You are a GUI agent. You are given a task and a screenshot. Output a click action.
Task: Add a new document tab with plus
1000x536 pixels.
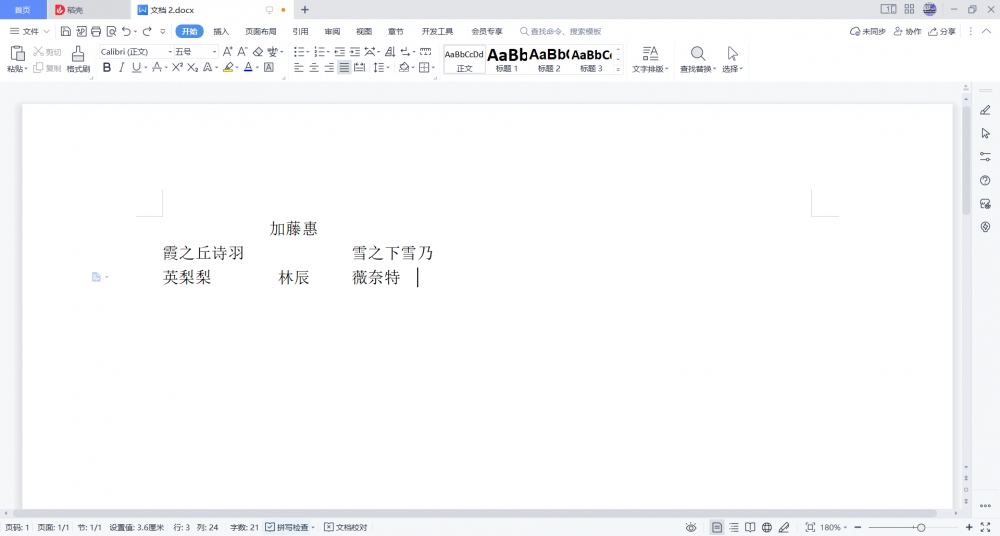tap(305, 10)
